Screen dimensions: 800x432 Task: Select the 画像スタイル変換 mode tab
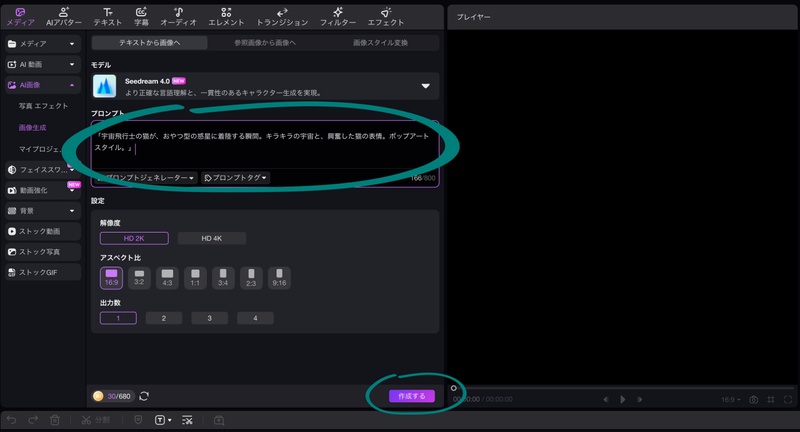[x=381, y=43]
